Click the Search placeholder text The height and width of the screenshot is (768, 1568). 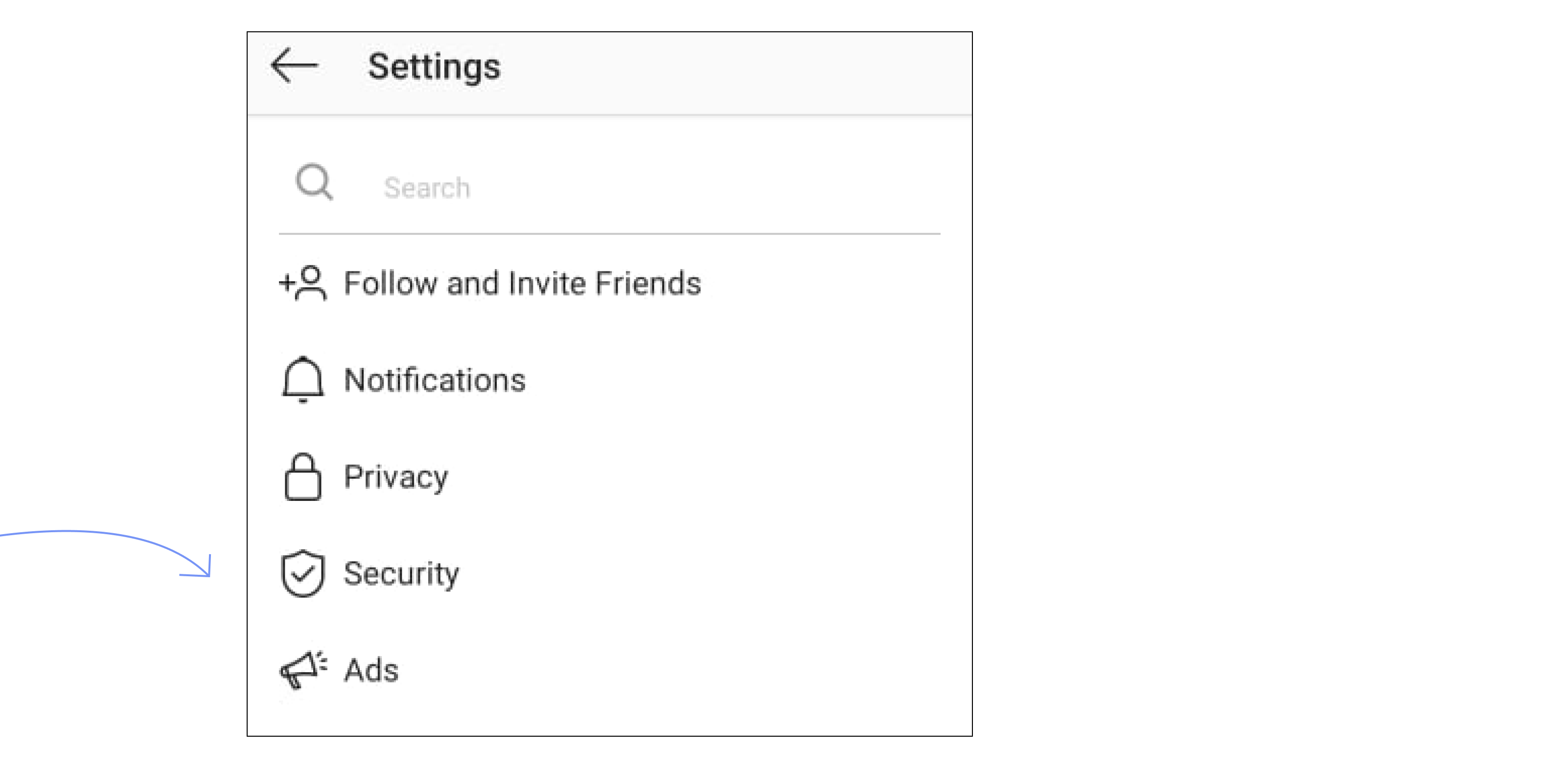427,188
